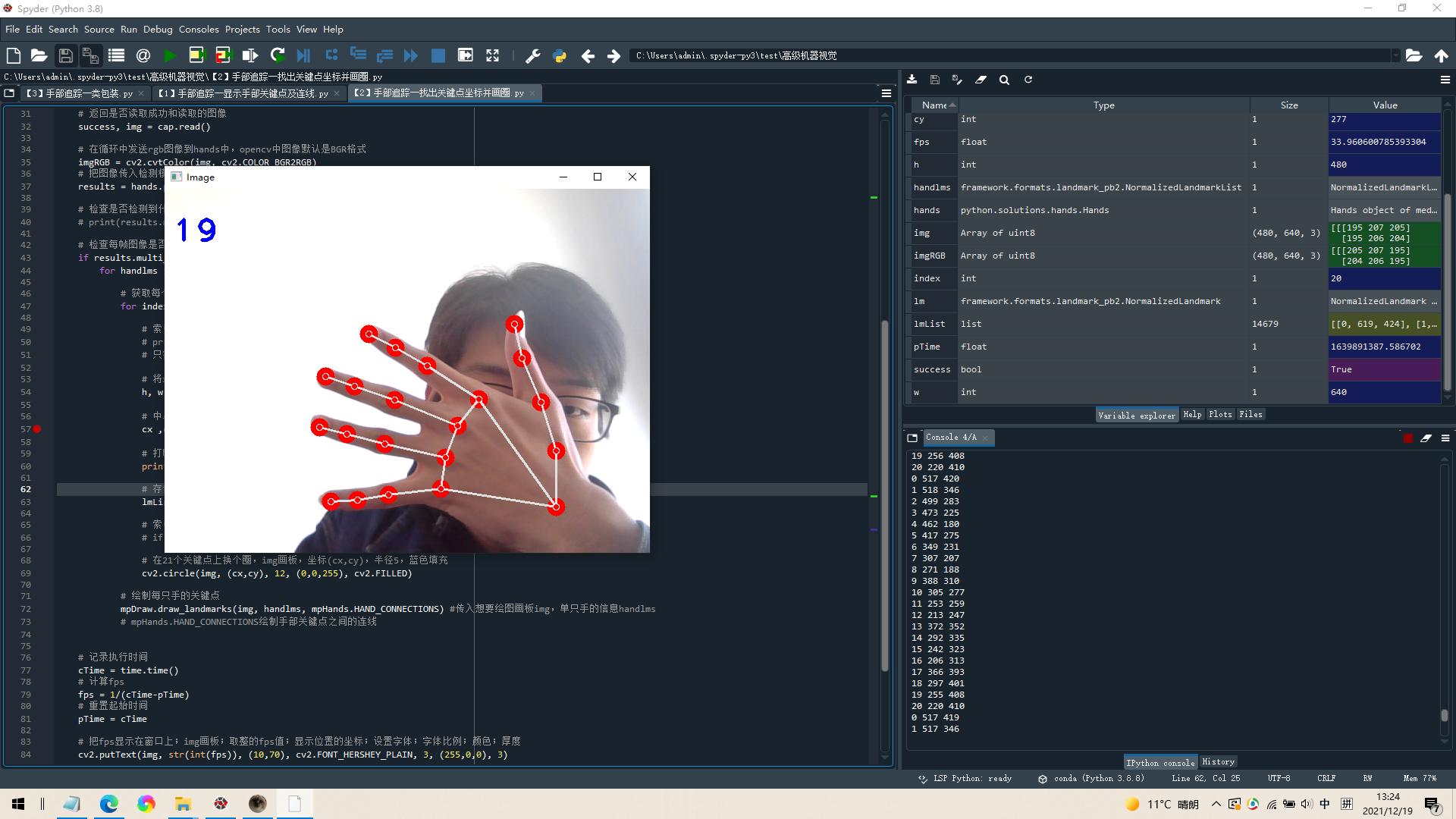Search variables in the Variable Explorer
Image resolution: width=1456 pixels, height=819 pixels.
pyautogui.click(x=1004, y=80)
